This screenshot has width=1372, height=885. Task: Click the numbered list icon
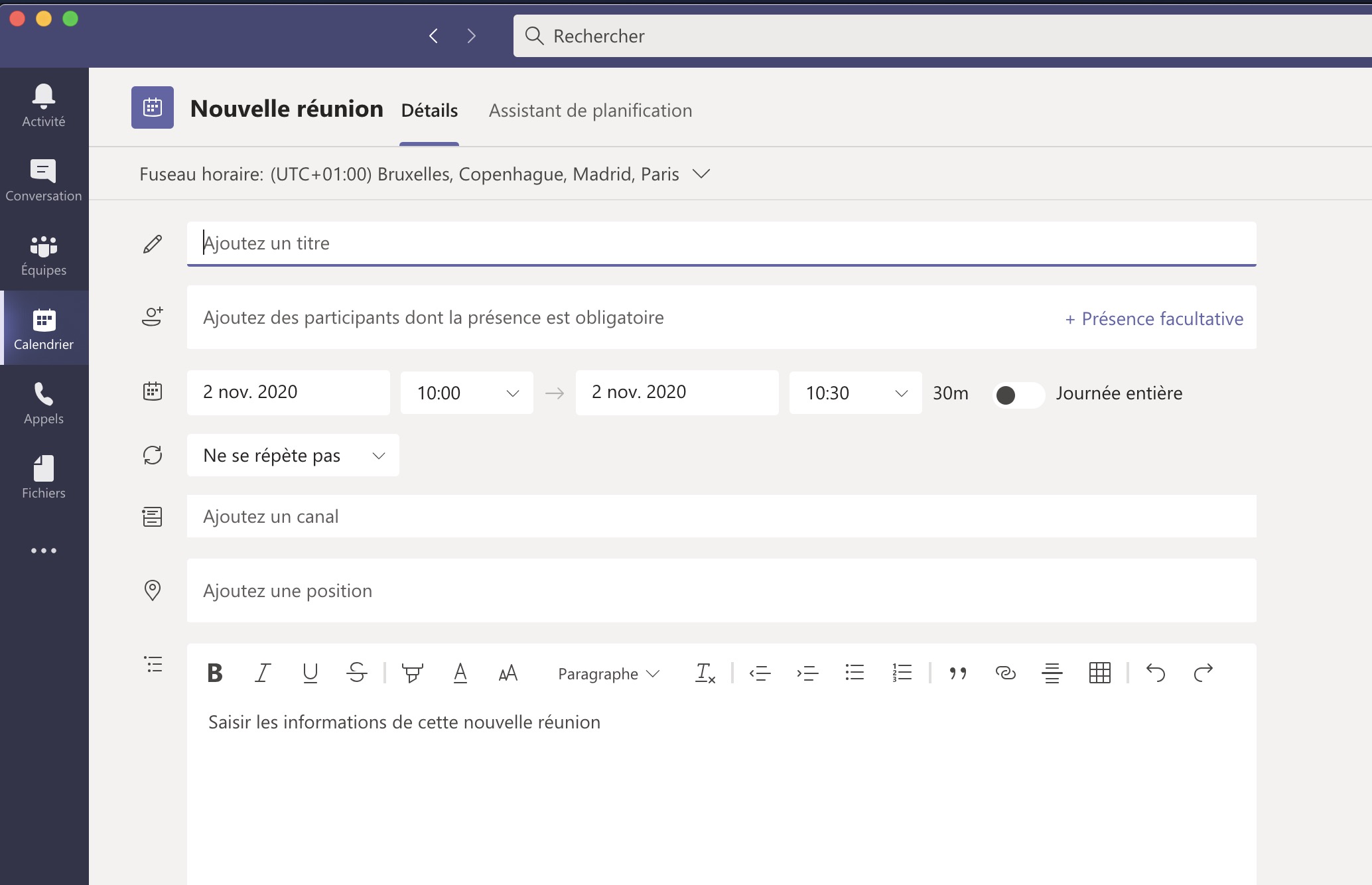pos(902,673)
